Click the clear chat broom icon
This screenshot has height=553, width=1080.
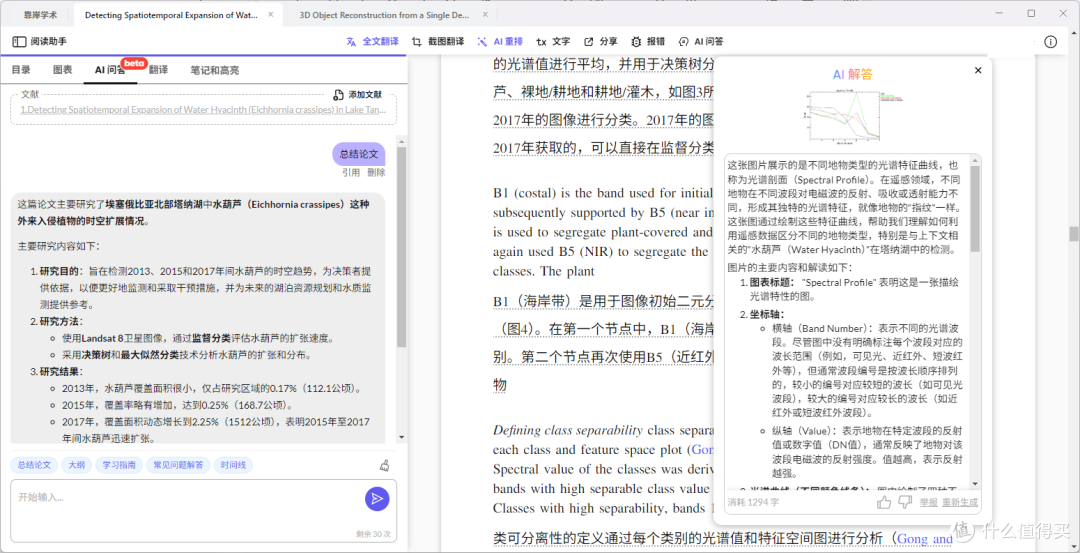385,465
